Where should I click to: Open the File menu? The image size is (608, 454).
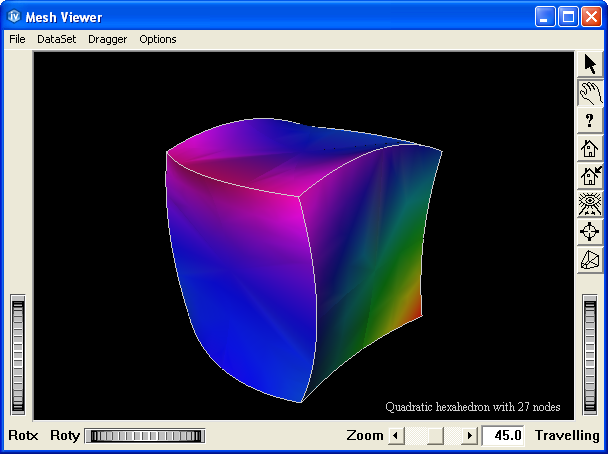(x=17, y=39)
